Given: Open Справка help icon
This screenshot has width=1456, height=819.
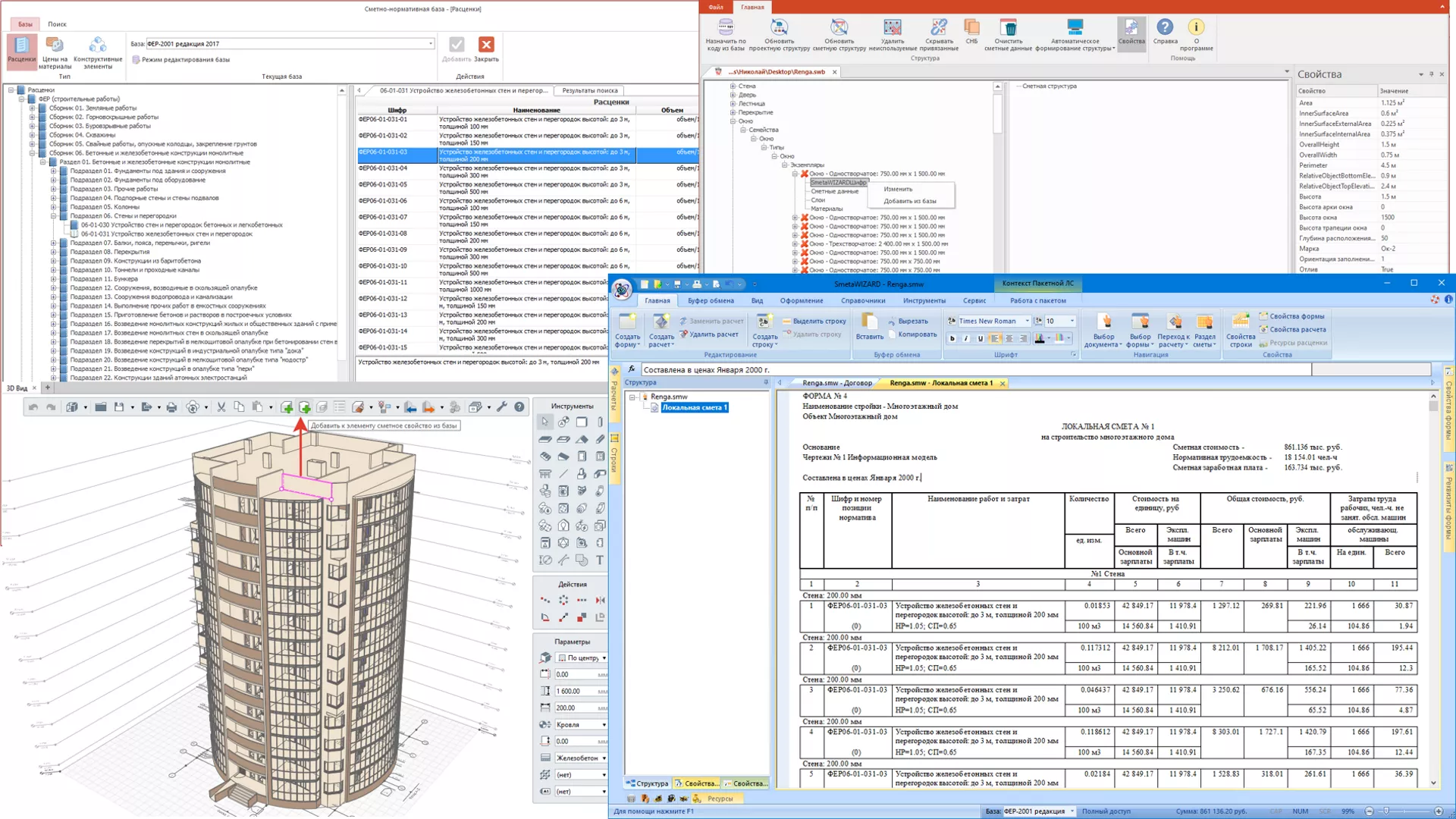Looking at the screenshot, I should coord(1165,32).
